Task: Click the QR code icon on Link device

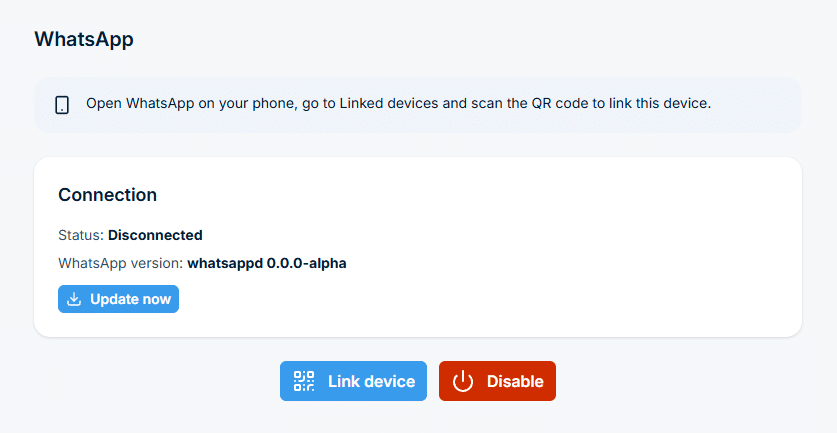Action: click(x=304, y=381)
